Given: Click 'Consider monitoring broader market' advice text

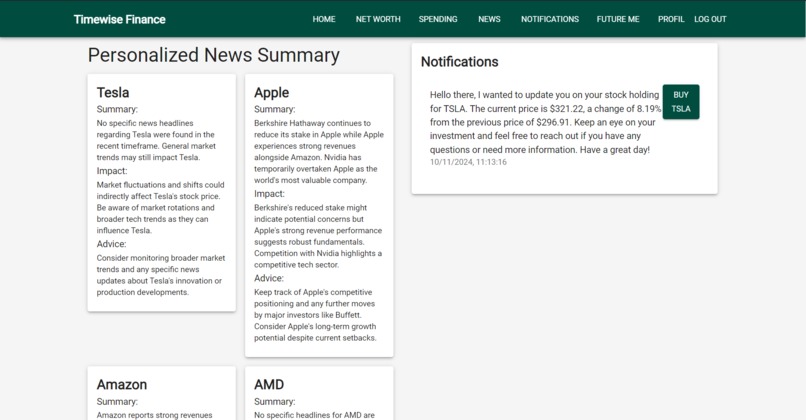Looking at the screenshot, I should (x=161, y=275).
